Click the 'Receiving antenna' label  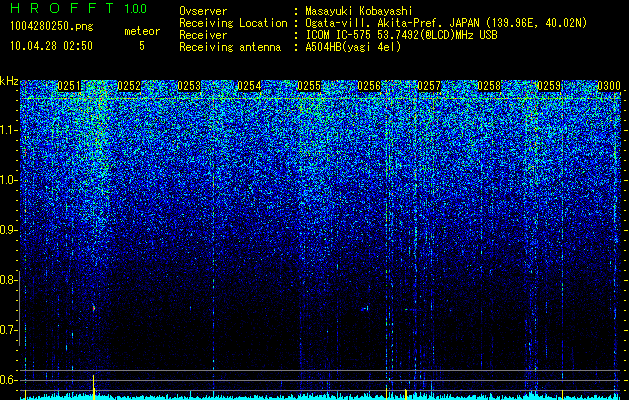point(230,47)
